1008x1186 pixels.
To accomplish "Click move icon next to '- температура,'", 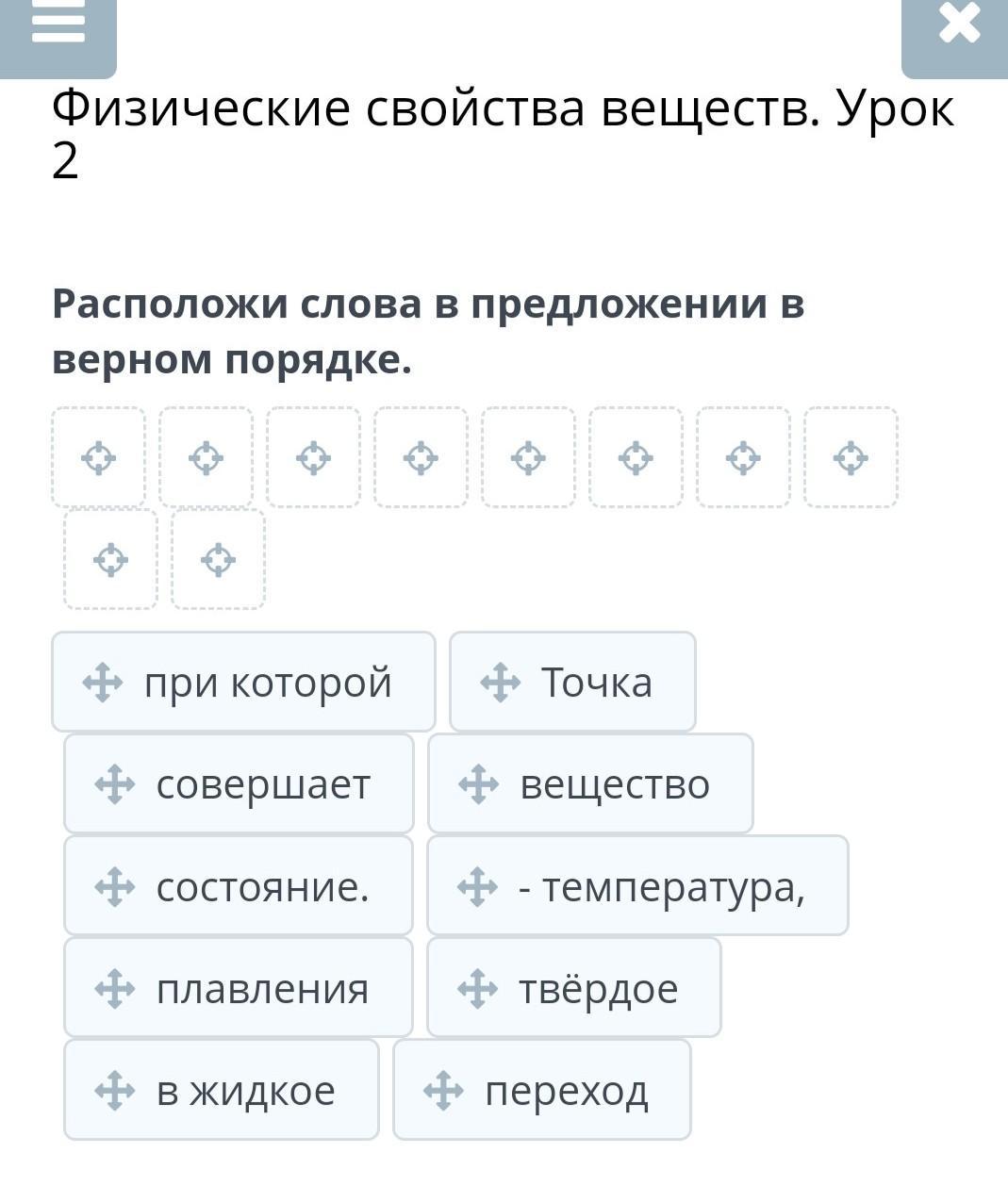I will coord(477,886).
